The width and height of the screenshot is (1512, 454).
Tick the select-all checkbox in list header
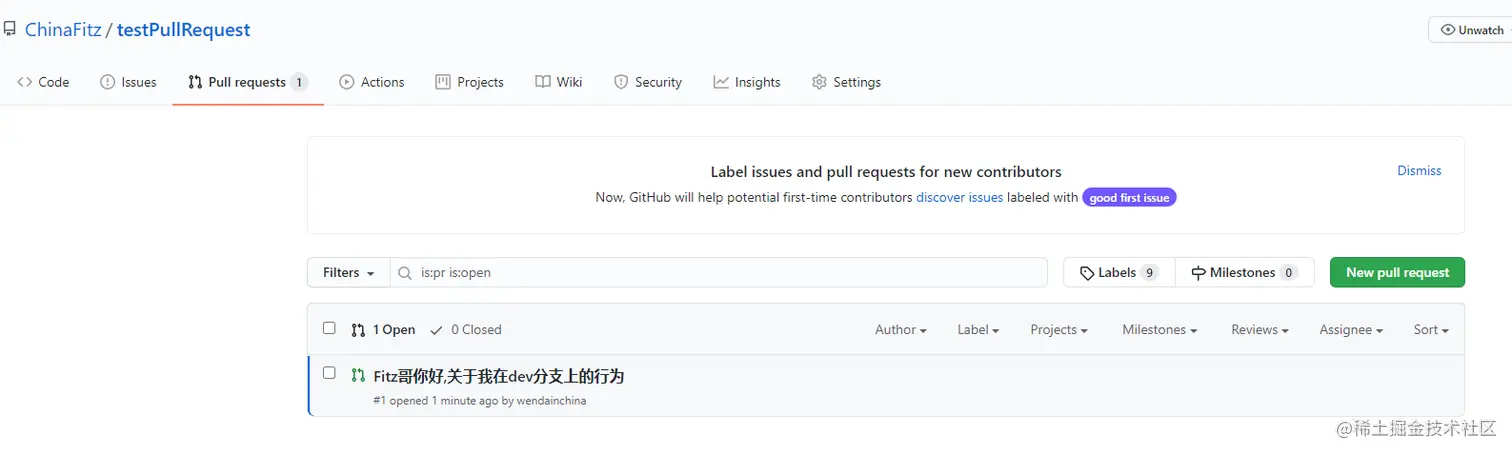[x=329, y=328]
